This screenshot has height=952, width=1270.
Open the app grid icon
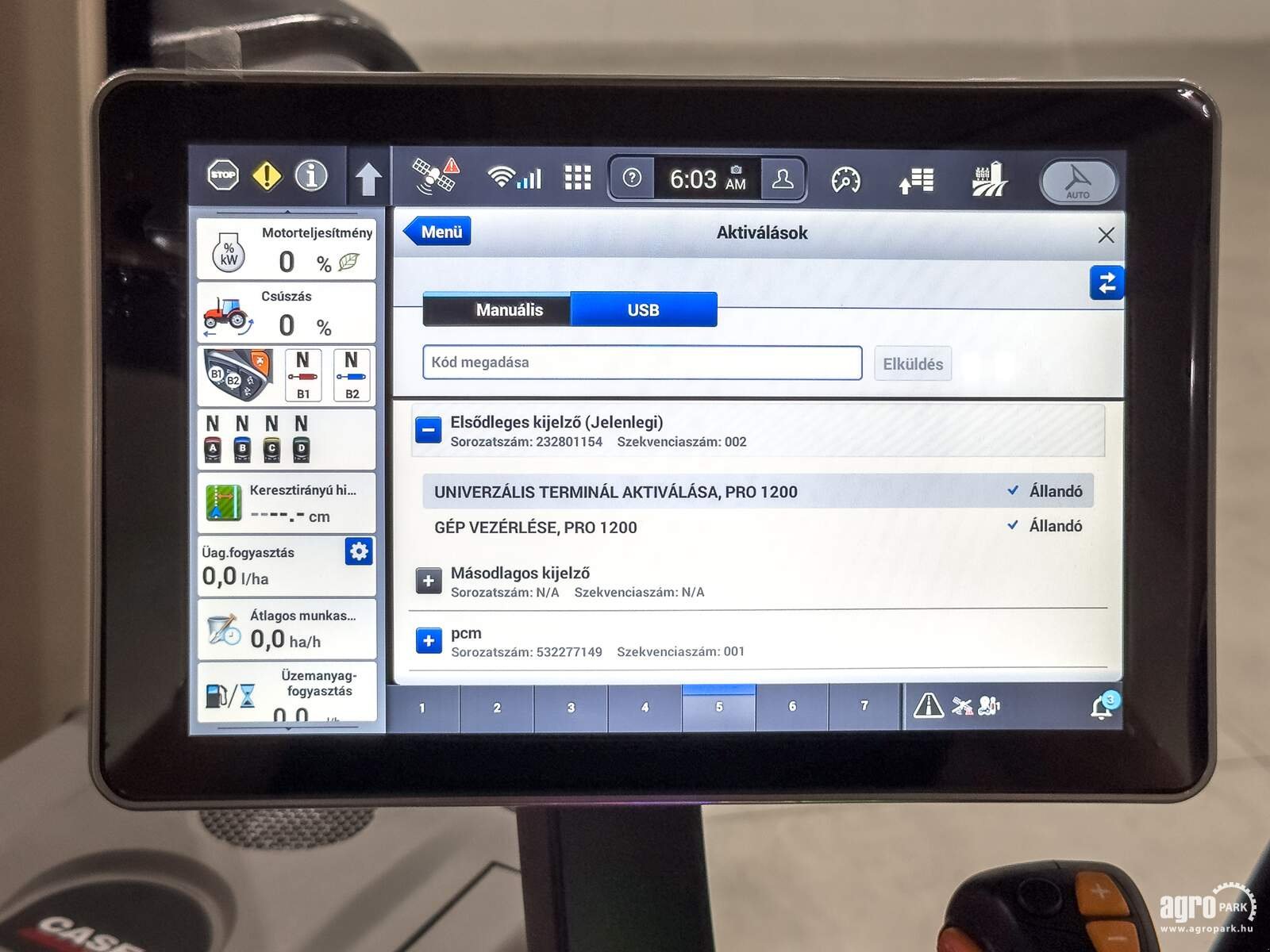point(577,178)
